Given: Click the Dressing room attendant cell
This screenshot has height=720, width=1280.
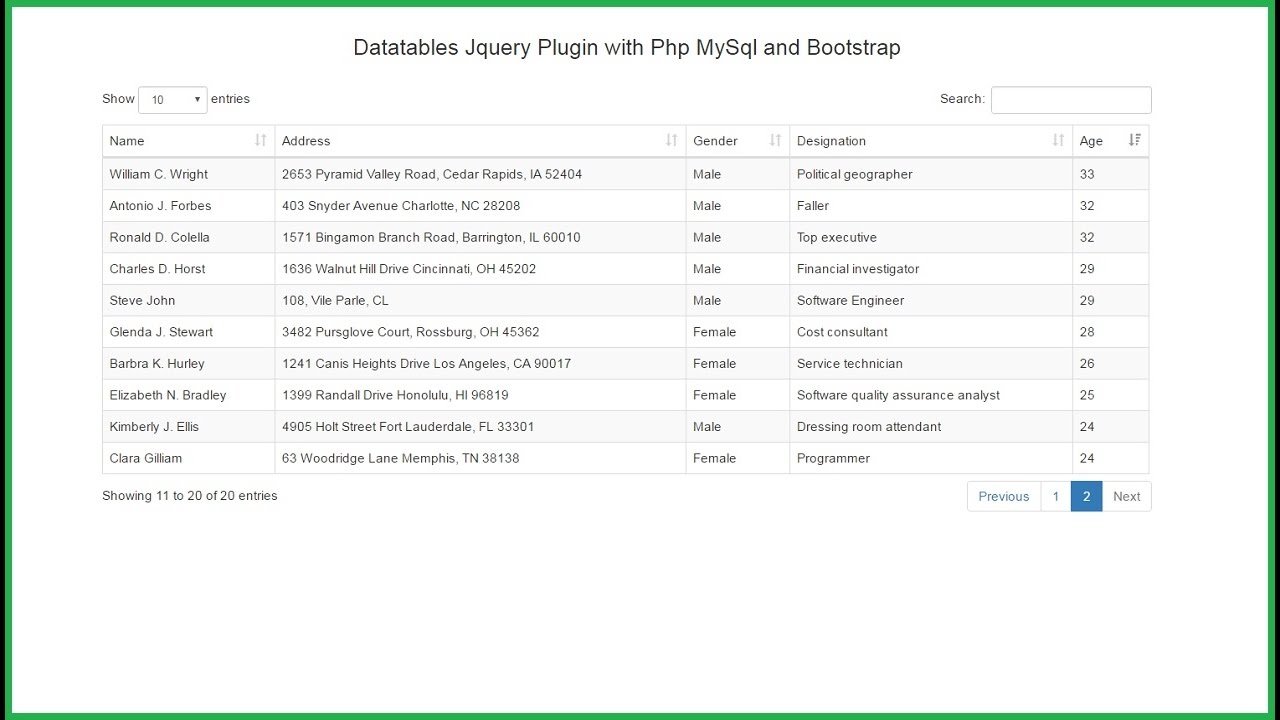Looking at the screenshot, I should tap(868, 427).
